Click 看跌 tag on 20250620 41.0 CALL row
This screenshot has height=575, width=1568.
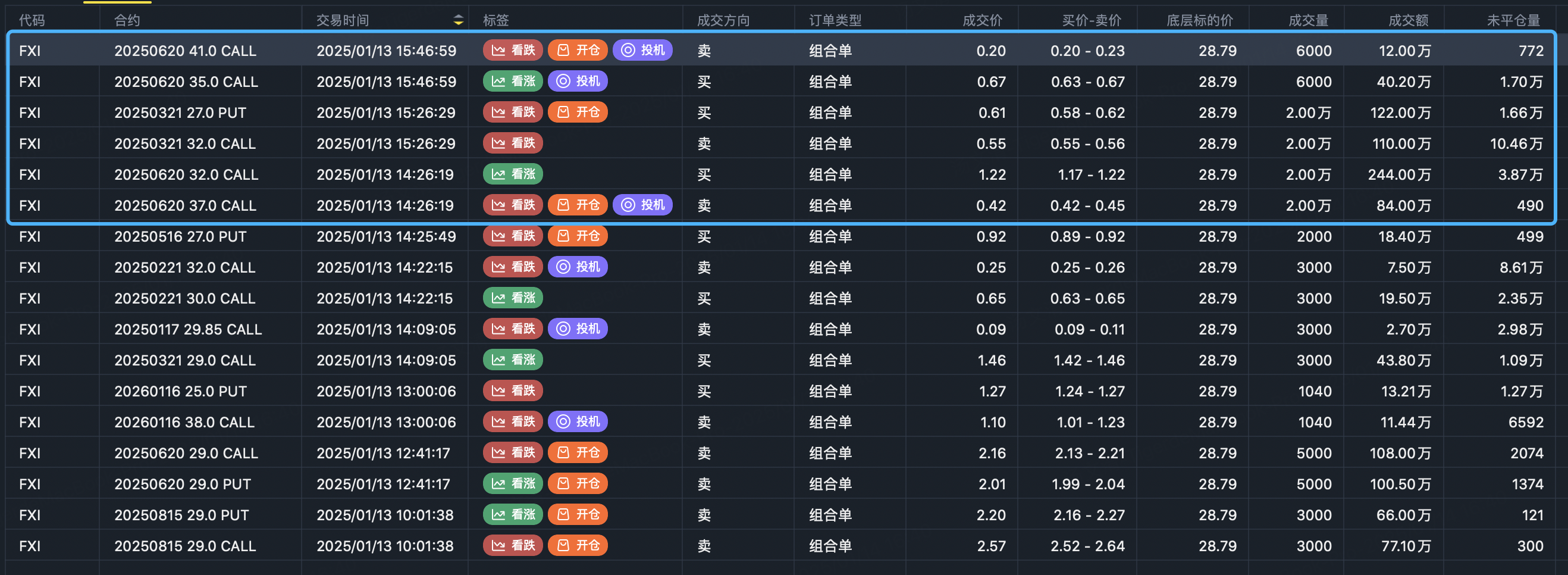513,50
